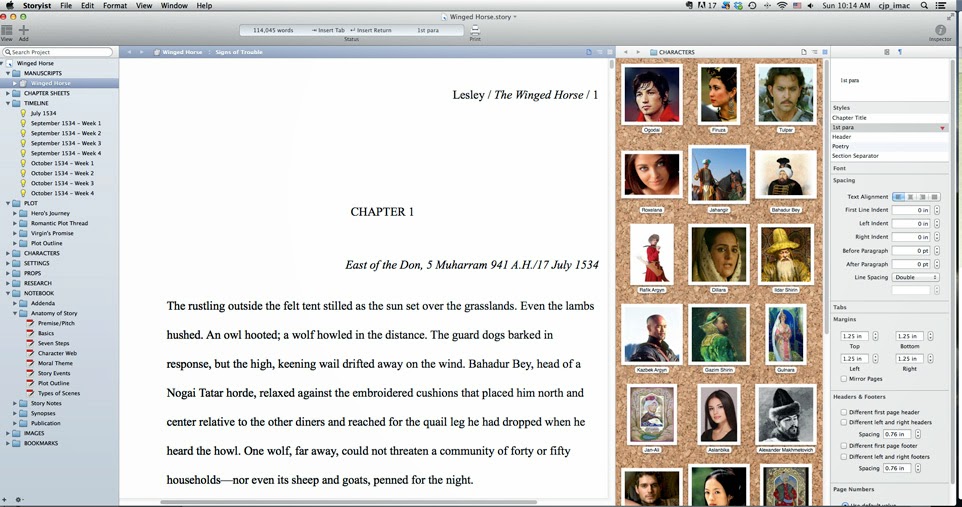The height and width of the screenshot is (507, 962).
Task: Click the volume icon in menu bar
Action: (810, 6)
